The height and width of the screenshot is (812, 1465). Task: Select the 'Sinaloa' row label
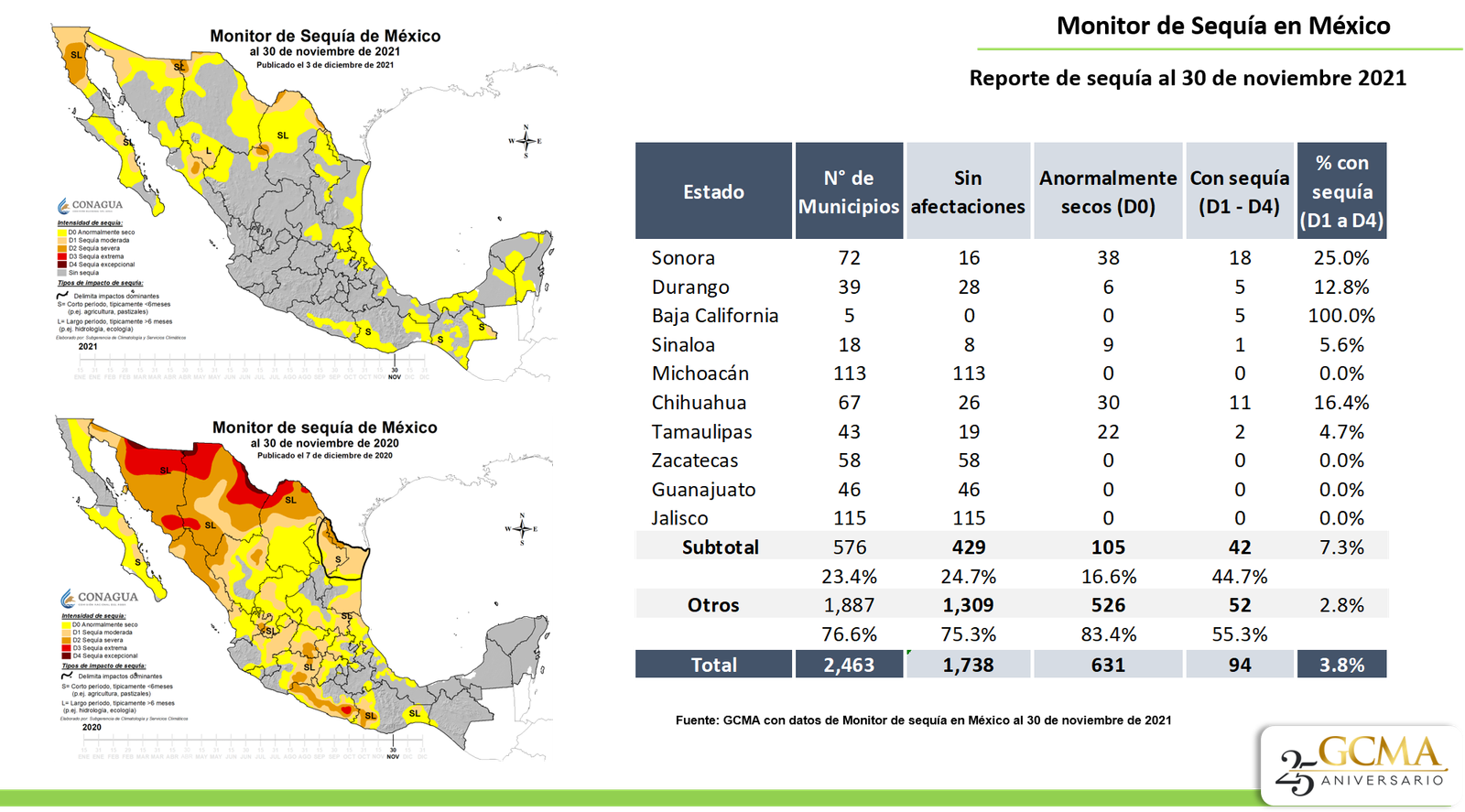point(683,345)
